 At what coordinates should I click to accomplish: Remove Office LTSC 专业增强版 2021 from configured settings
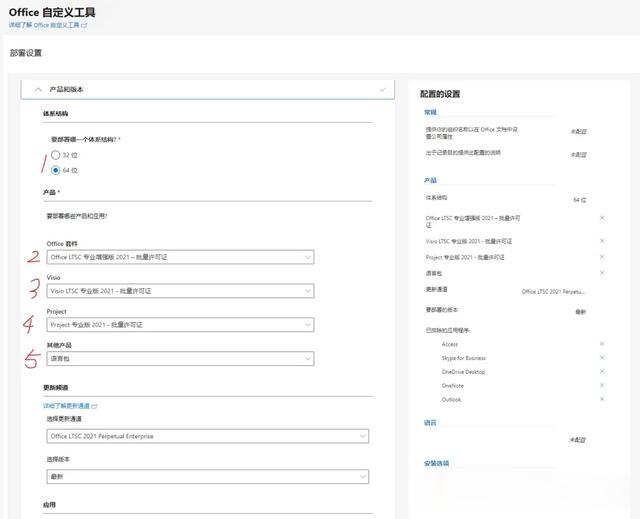coord(602,218)
